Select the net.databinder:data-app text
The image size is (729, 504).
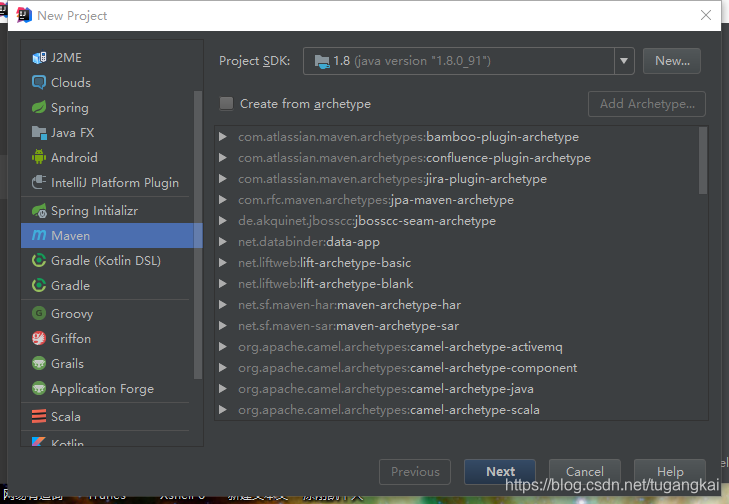(x=309, y=242)
